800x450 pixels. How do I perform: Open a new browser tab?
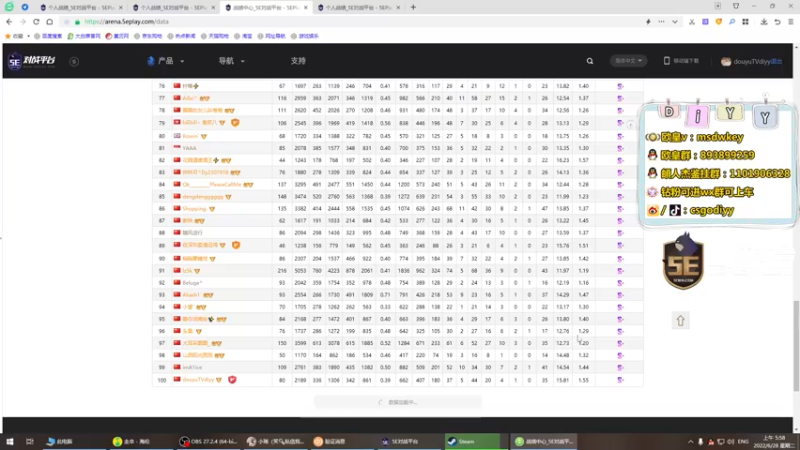[x=413, y=8]
